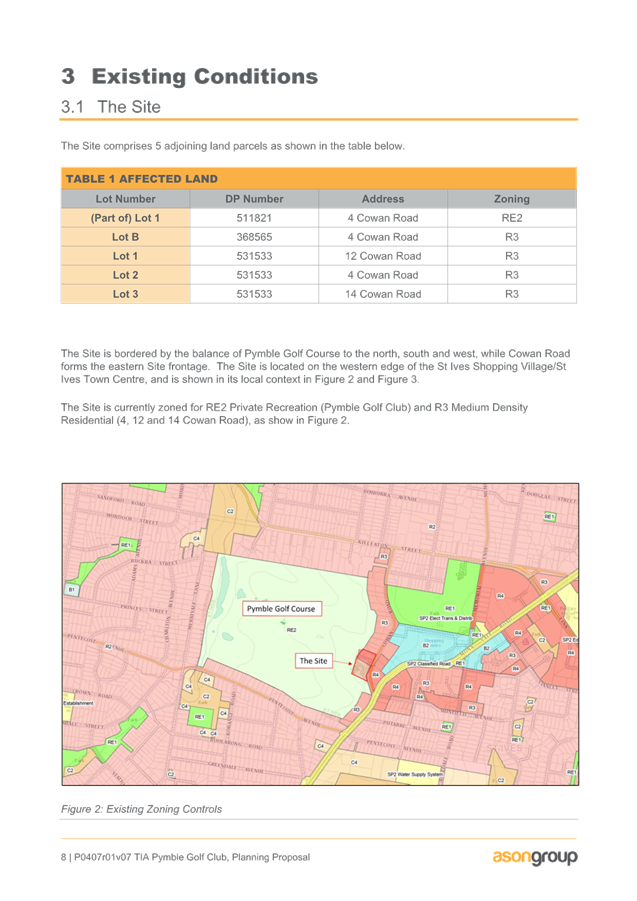Screen dimensions: 637x901
Task: Click the 'Lot 3' row label
Action: tap(126, 294)
